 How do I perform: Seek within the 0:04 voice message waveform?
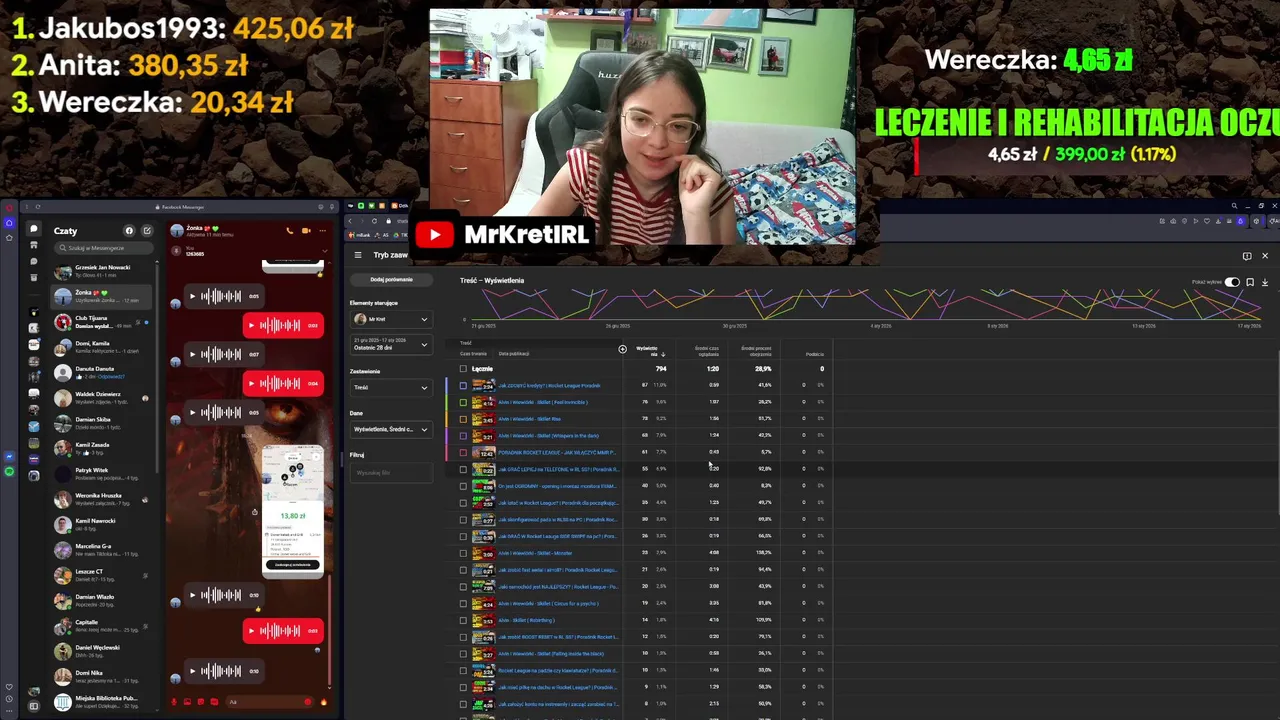click(281, 383)
